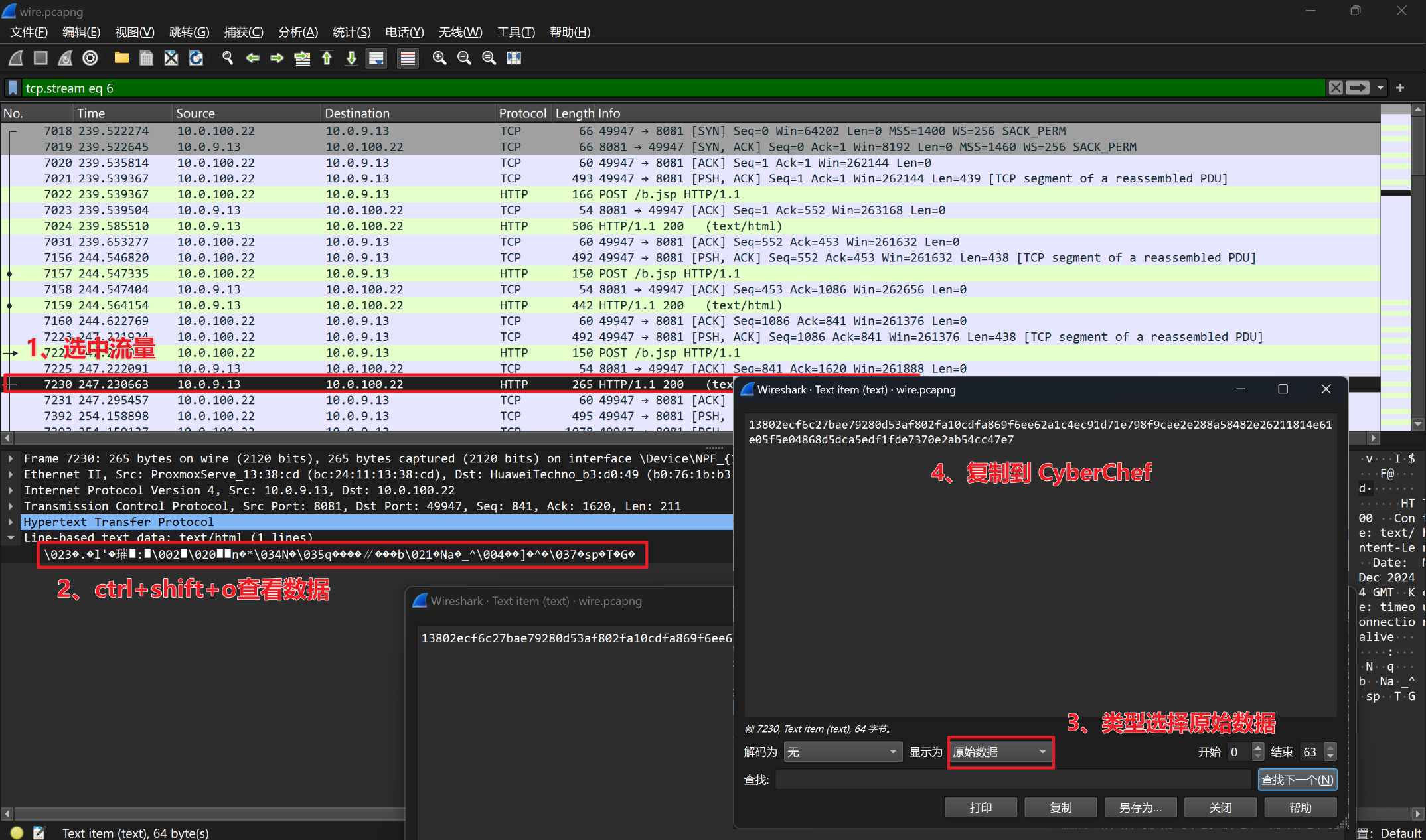Image resolution: width=1426 pixels, height=840 pixels.
Task: Click the Zoom in toolbar icon
Action: (x=439, y=58)
